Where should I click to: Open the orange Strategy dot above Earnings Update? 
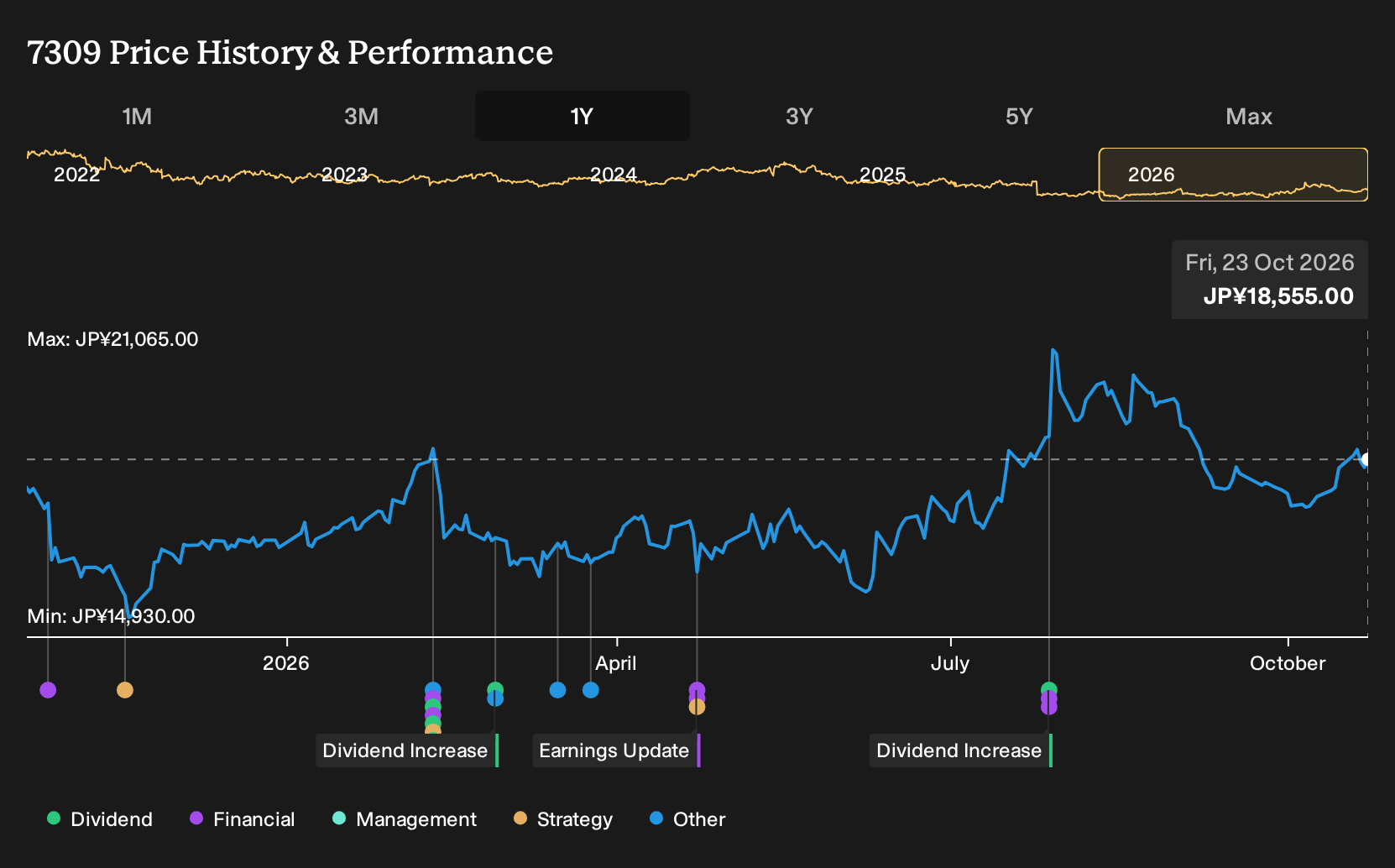point(697,708)
